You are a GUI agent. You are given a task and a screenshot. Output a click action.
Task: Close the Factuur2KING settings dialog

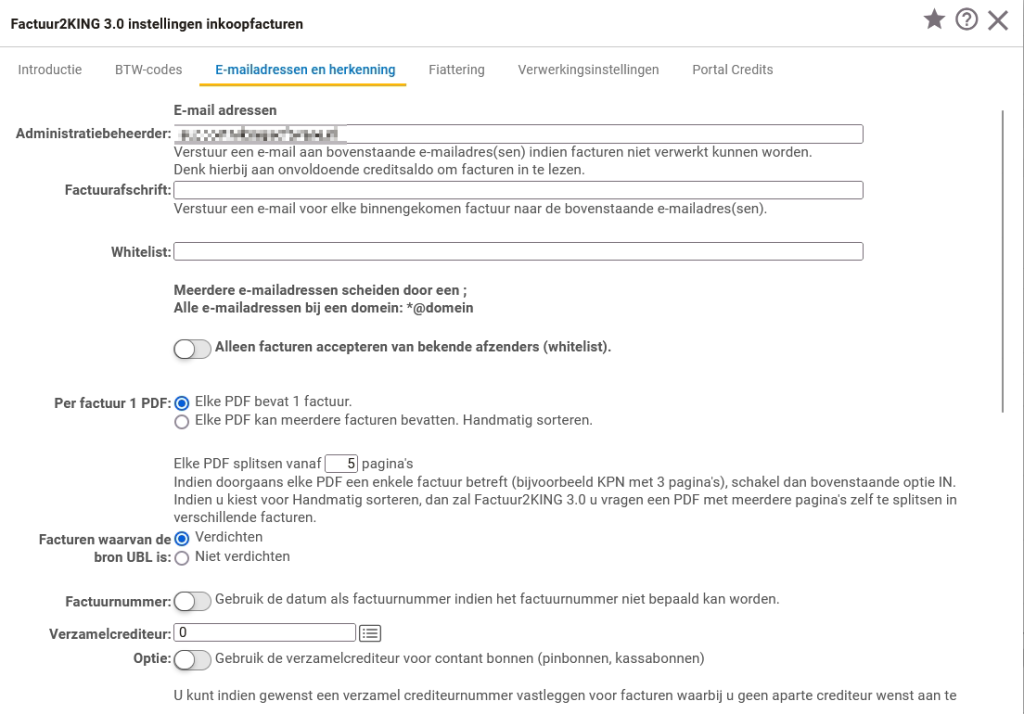(x=998, y=20)
